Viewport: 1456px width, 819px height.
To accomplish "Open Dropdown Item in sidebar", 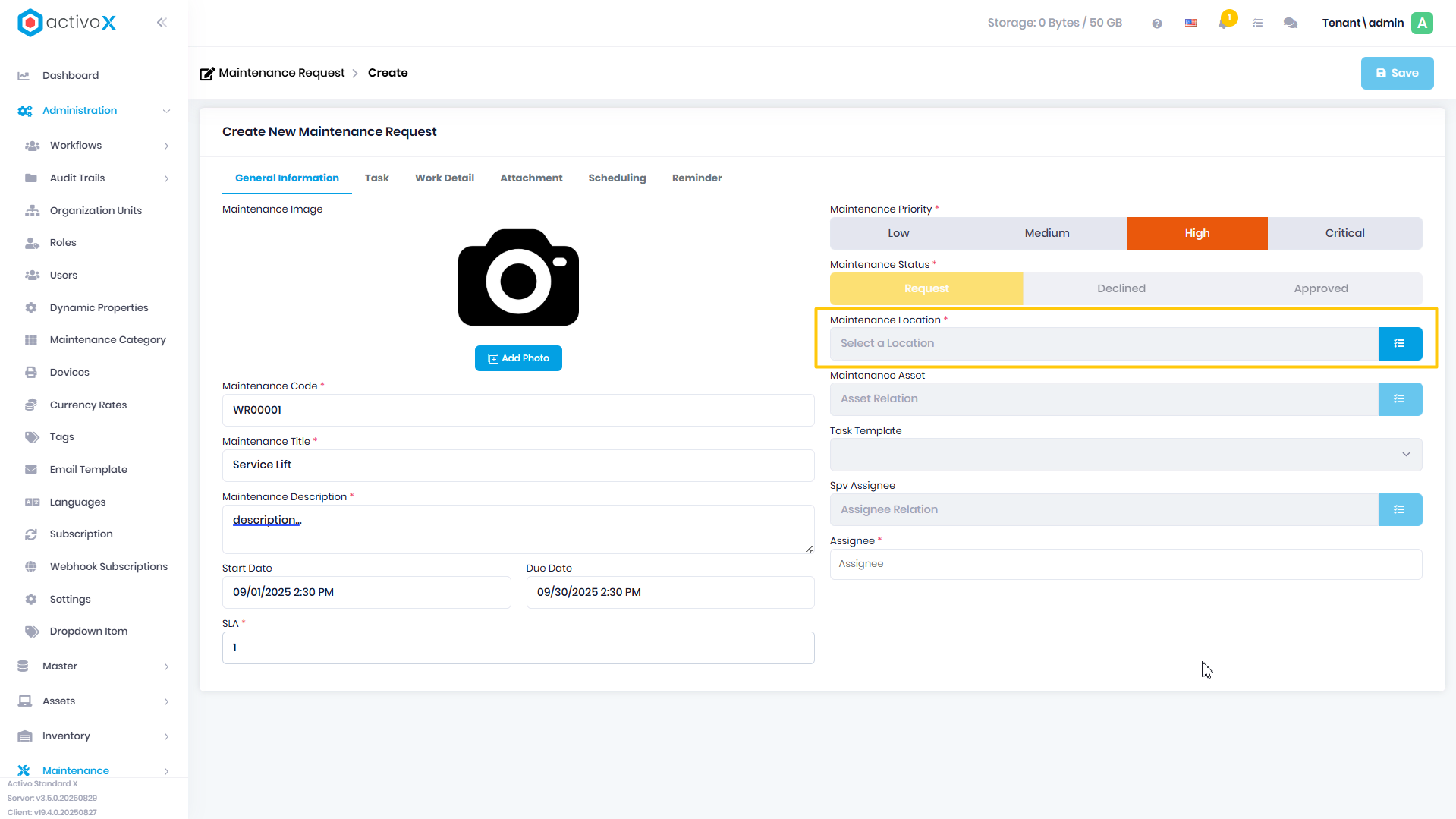I will click(88, 632).
